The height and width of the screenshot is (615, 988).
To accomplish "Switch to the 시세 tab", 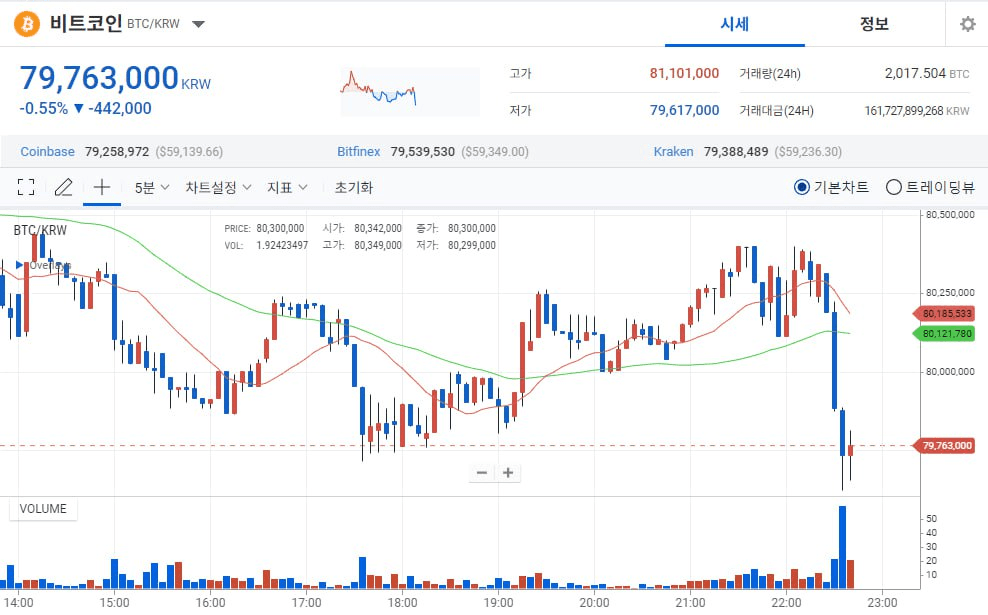I will point(735,24).
